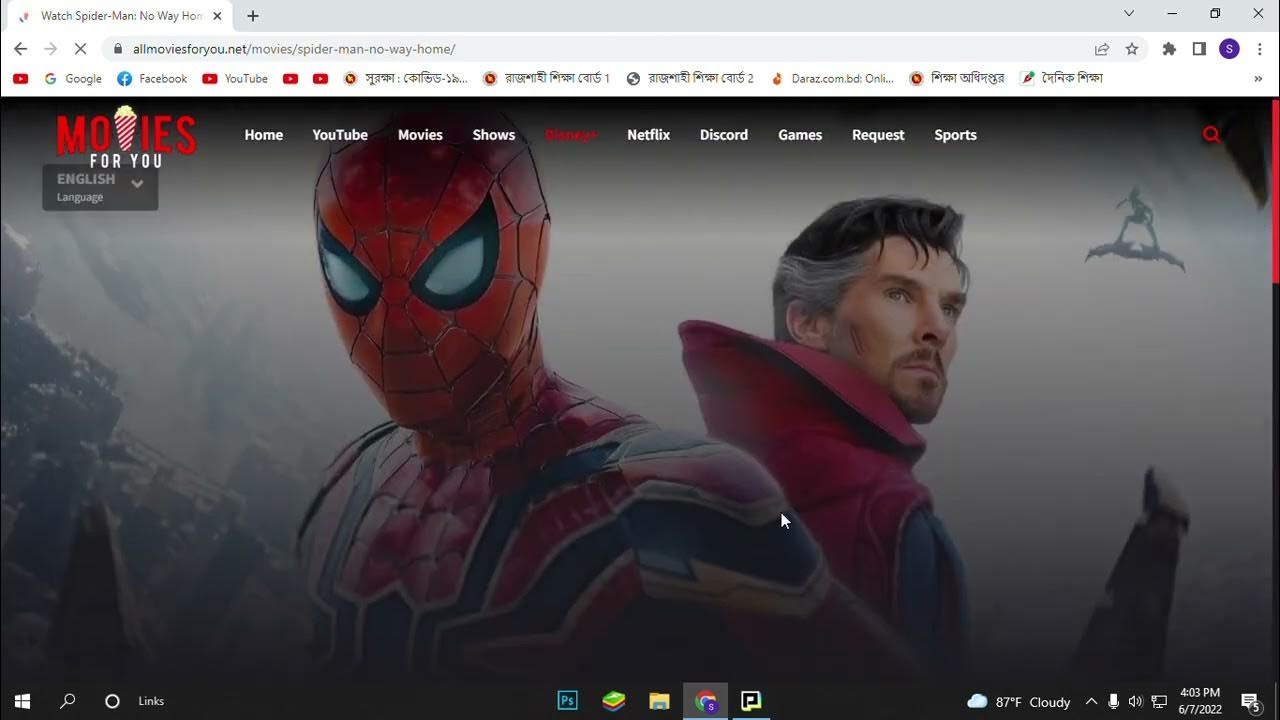Expand the English language dropdown
1280x720 pixels.
[x=100, y=187]
